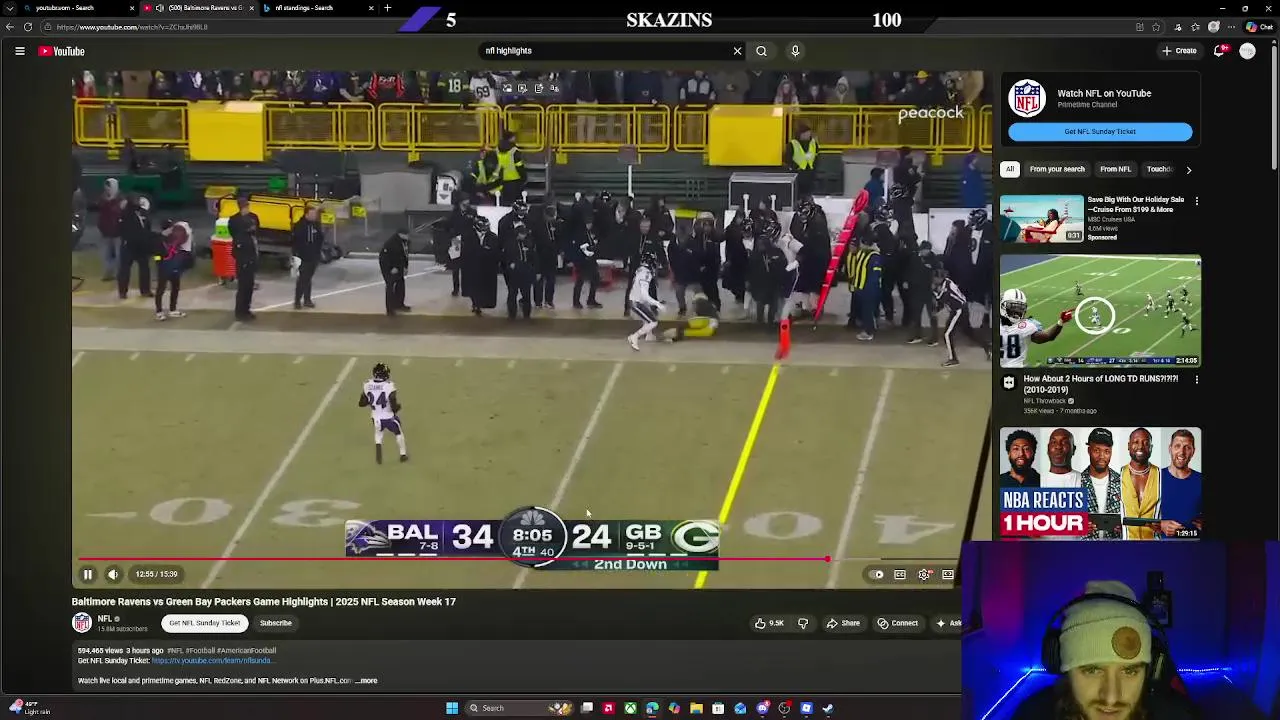Share the video
This screenshot has height=720, width=1280.
(x=843, y=623)
